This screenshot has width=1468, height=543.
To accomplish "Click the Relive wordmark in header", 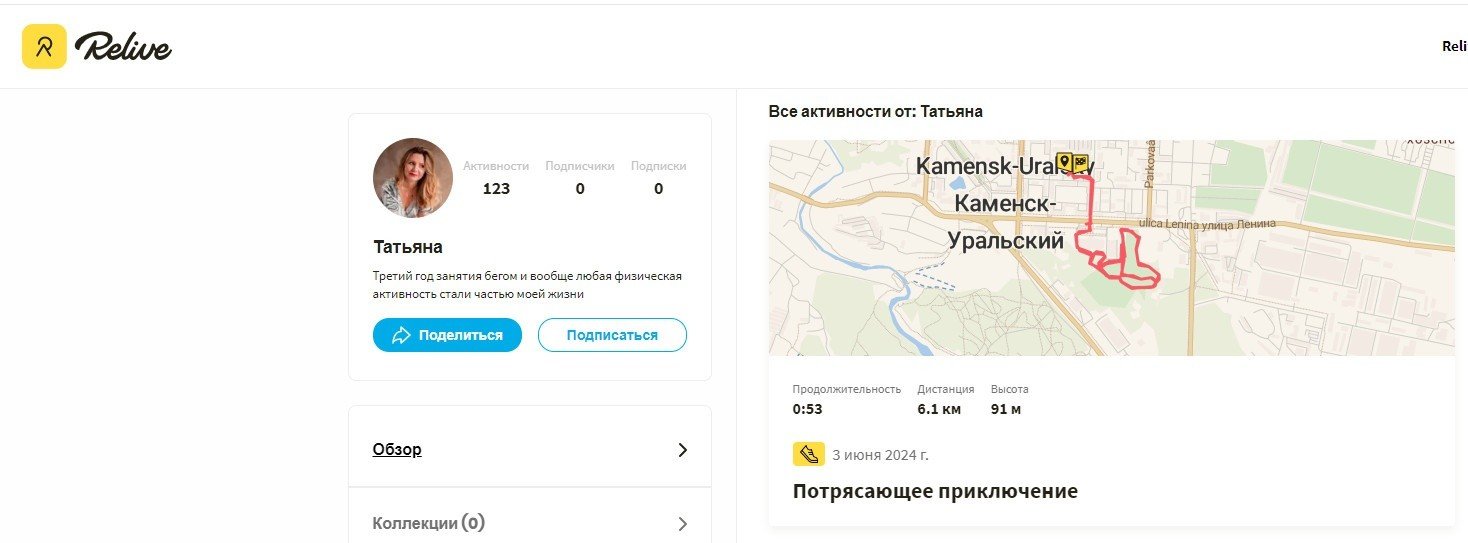I will (124, 47).
